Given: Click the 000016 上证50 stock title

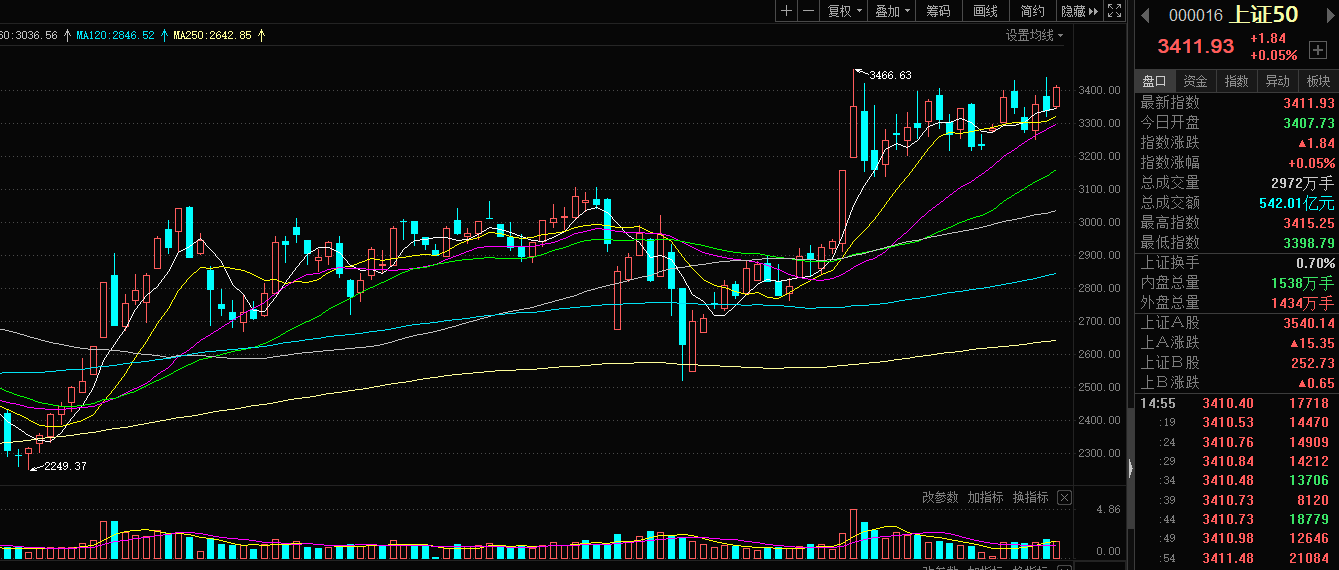Looking at the screenshot, I should point(1233,14).
